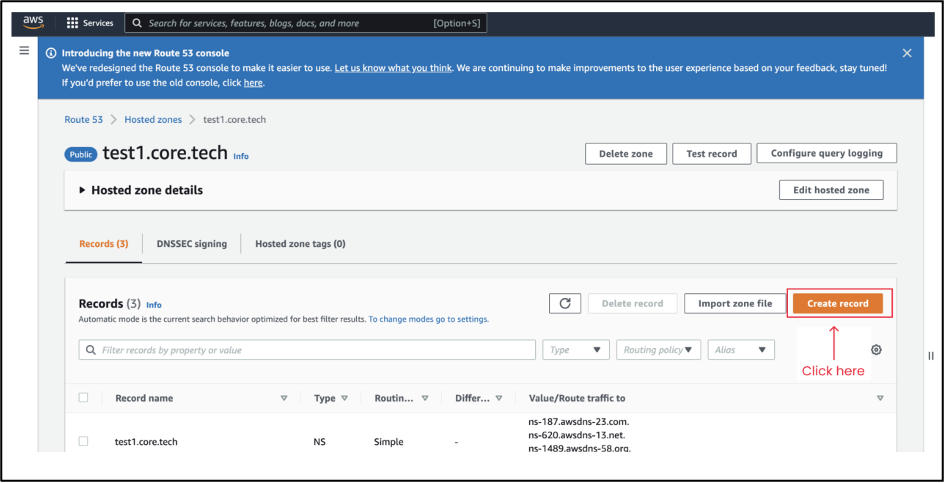Click the search magnifier in top bar
The image size is (945, 483).
tap(137, 23)
